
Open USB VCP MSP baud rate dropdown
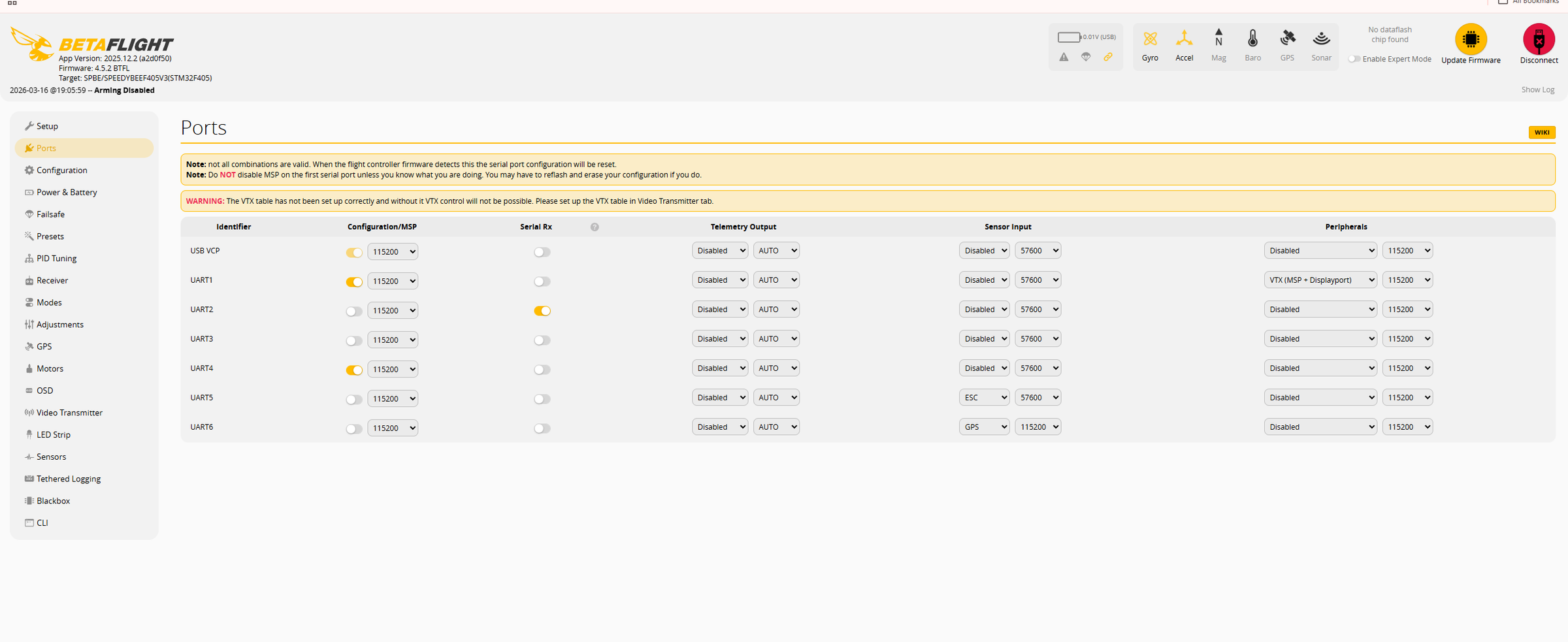(393, 252)
